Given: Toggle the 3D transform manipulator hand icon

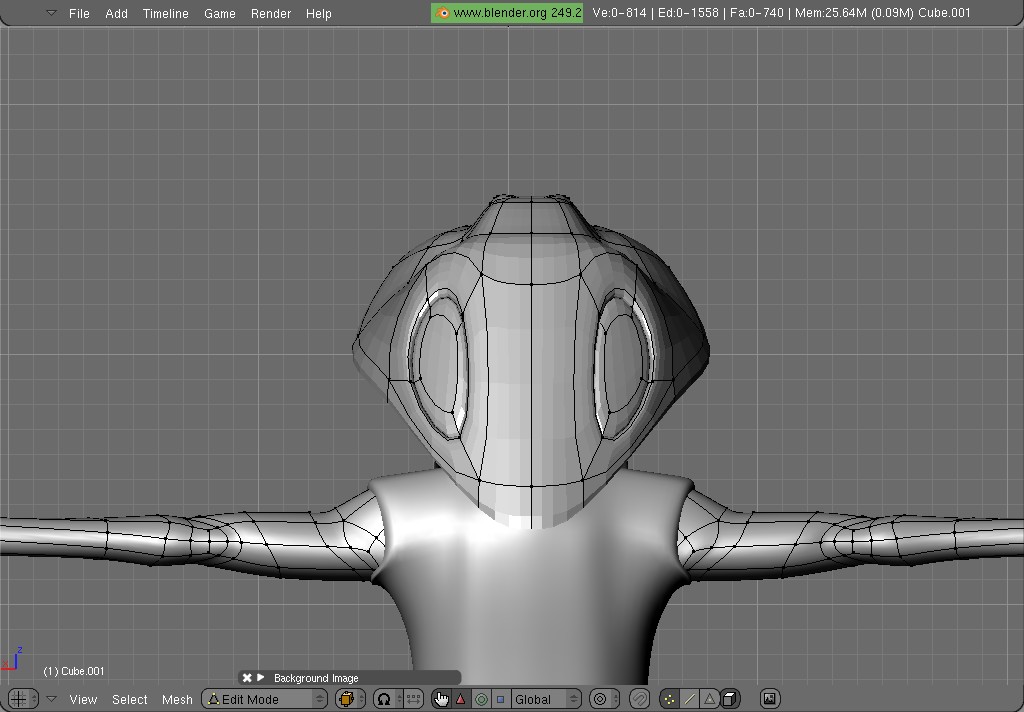Looking at the screenshot, I should [x=441, y=699].
